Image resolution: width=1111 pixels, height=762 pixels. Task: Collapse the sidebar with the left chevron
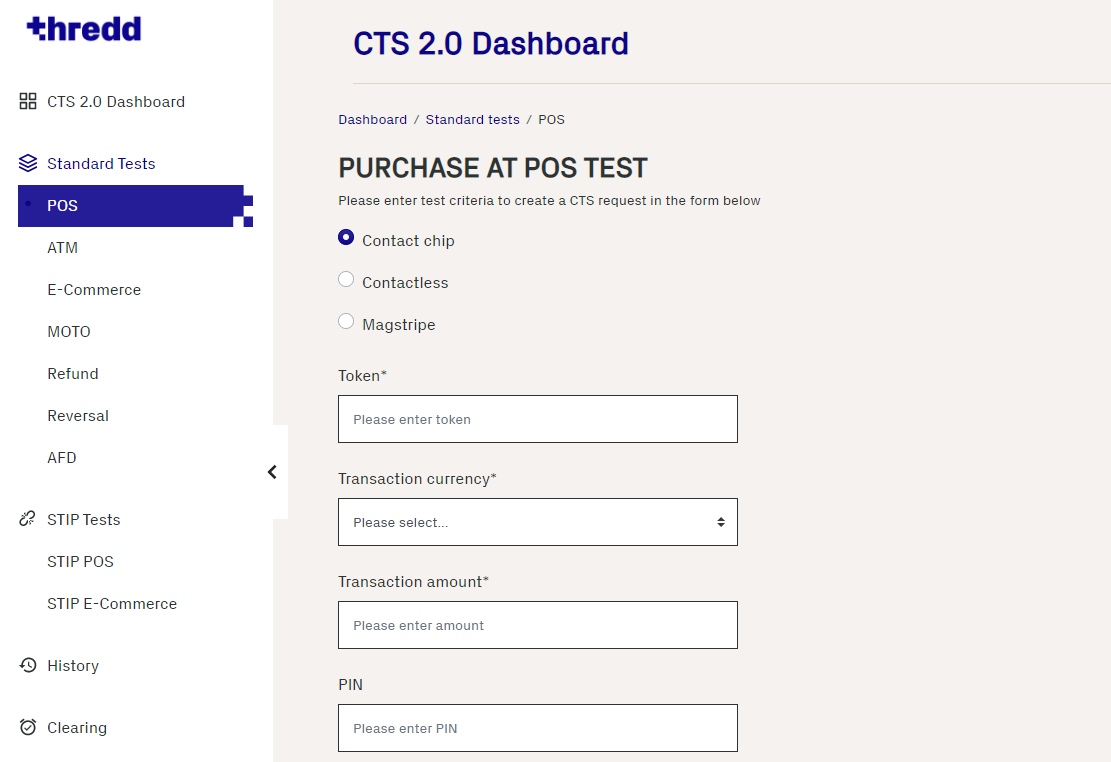[272, 472]
